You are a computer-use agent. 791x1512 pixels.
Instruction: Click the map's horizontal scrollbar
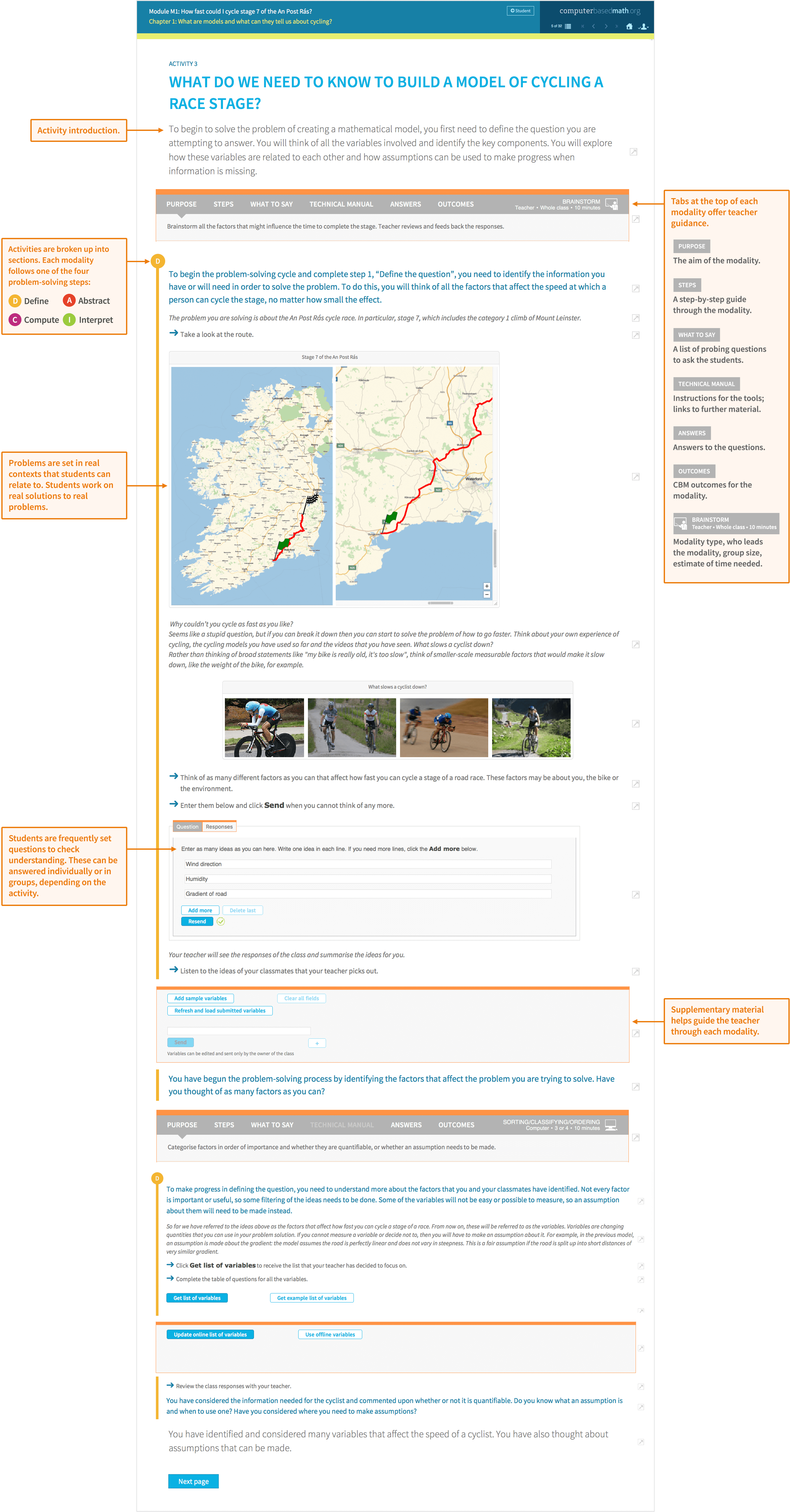point(440,603)
